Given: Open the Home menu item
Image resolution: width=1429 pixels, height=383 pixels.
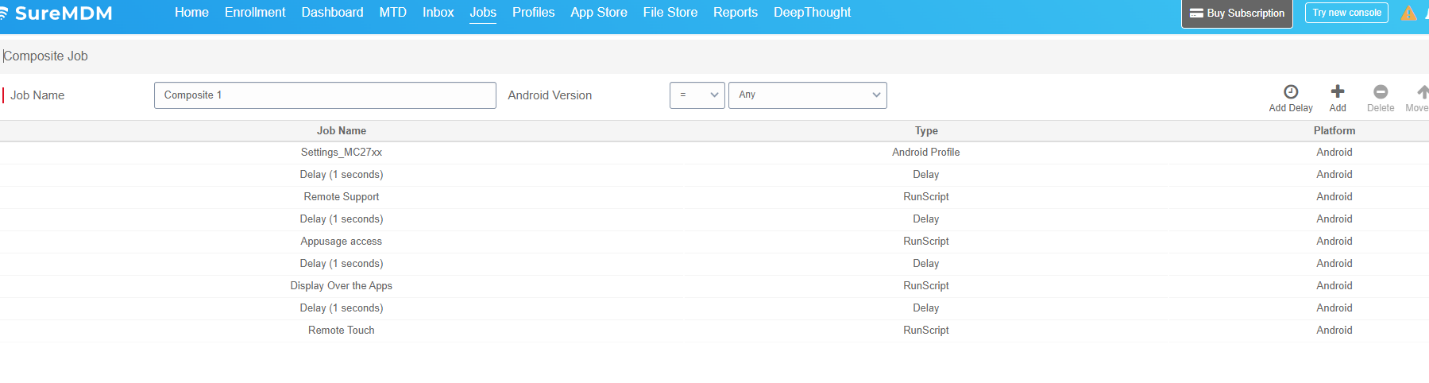Looking at the screenshot, I should [191, 13].
